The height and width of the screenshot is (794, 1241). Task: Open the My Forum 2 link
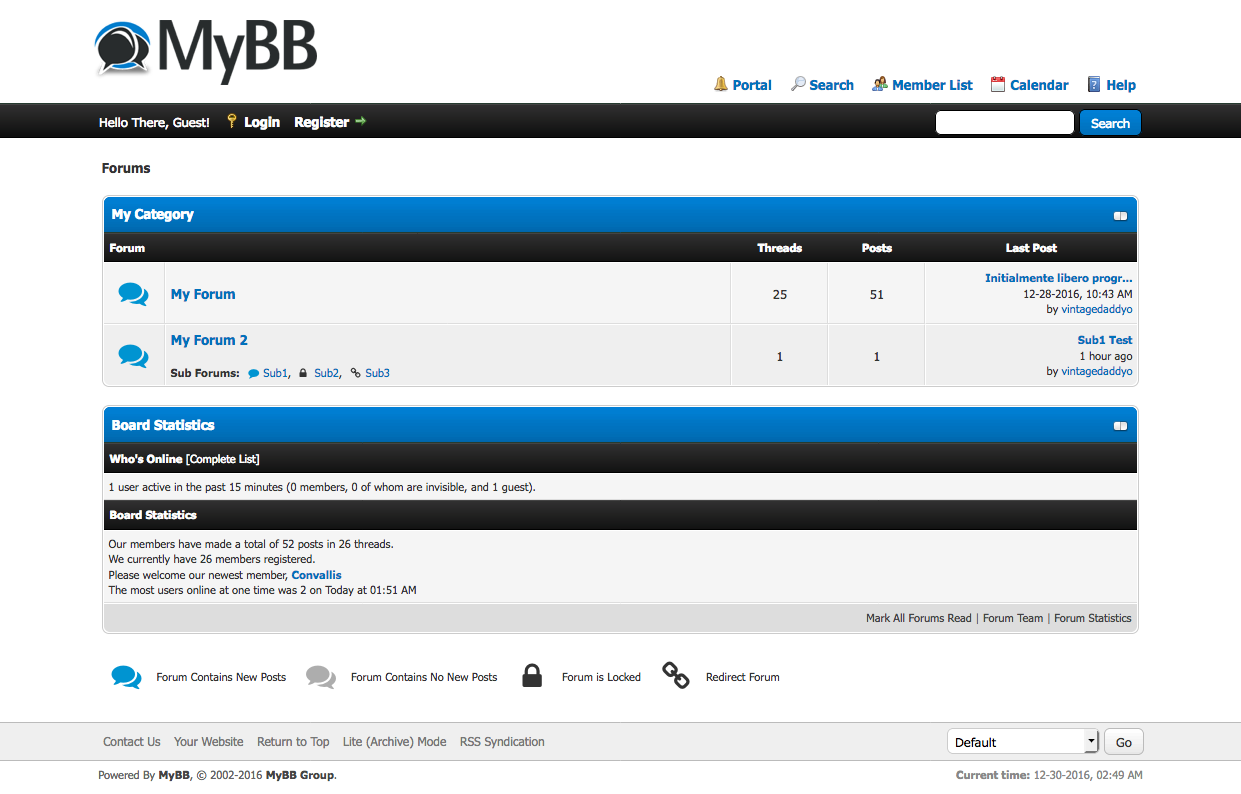(x=209, y=340)
